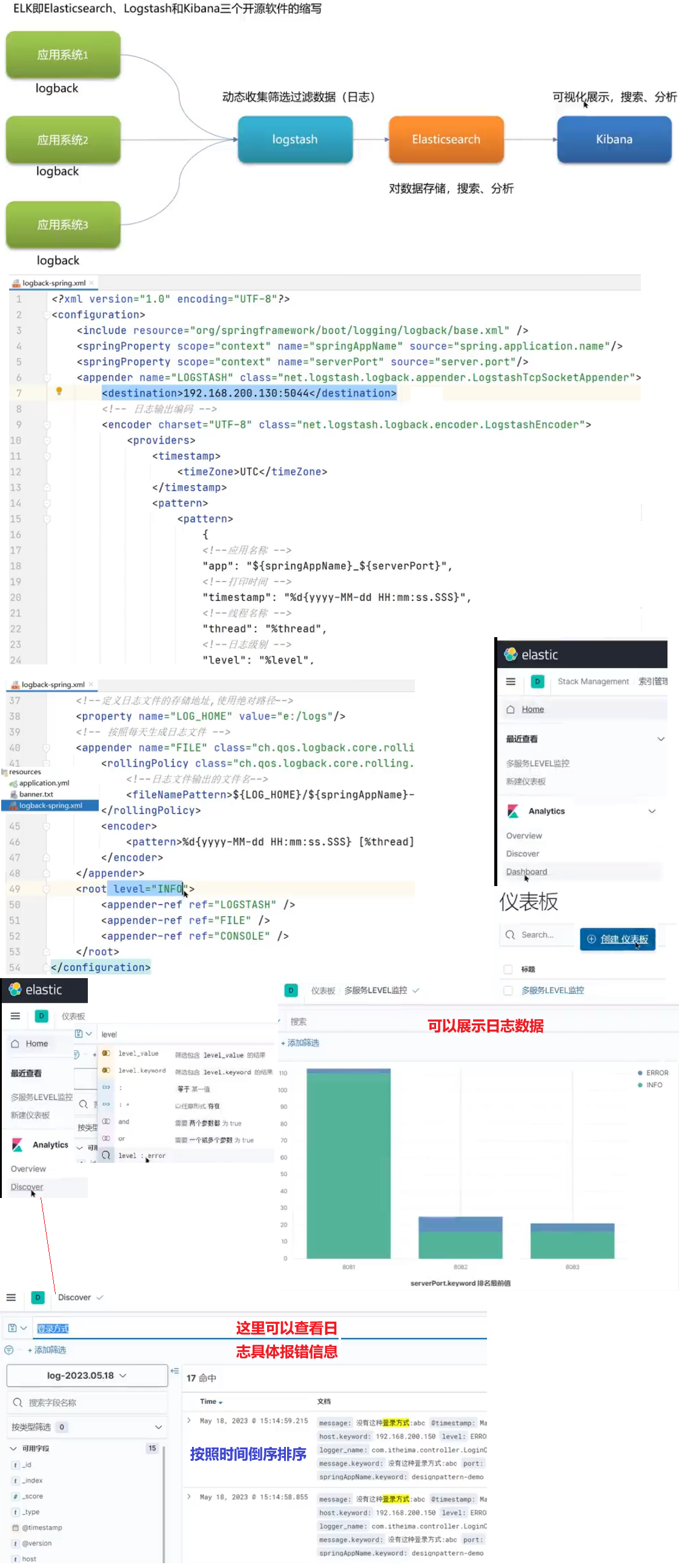The image size is (679, 1568).
Task: Open Dashboard in the nav under 最近查看 chevron
Action: (x=526, y=872)
